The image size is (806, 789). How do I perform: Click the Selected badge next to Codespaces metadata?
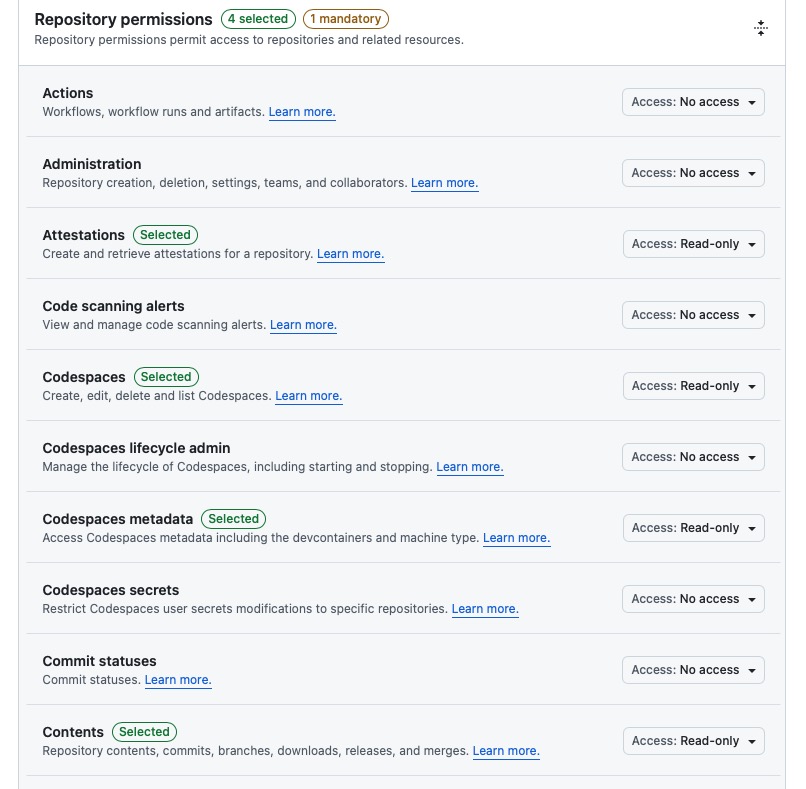coord(233,519)
